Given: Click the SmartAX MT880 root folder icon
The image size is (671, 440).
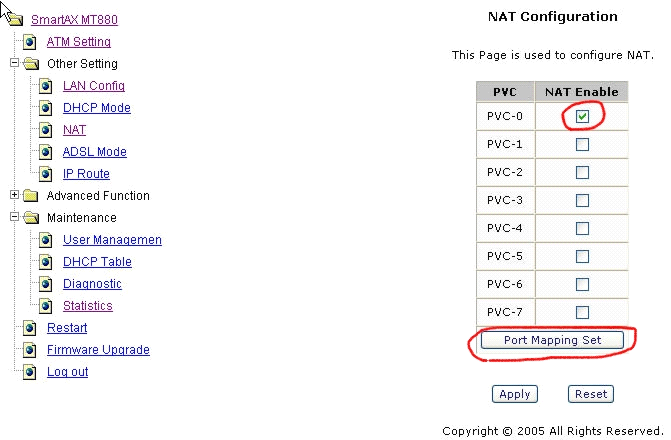Looking at the screenshot, I should [15, 19].
